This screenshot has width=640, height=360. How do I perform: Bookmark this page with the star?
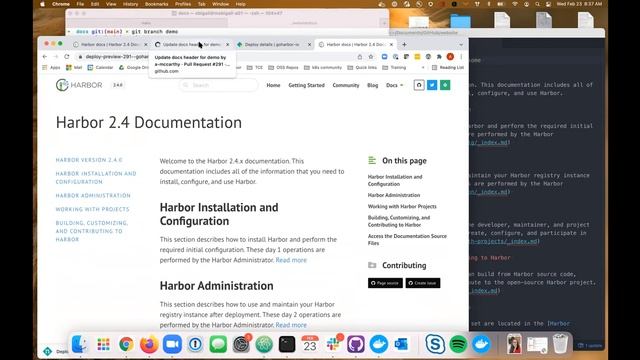(x=371, y=57)
